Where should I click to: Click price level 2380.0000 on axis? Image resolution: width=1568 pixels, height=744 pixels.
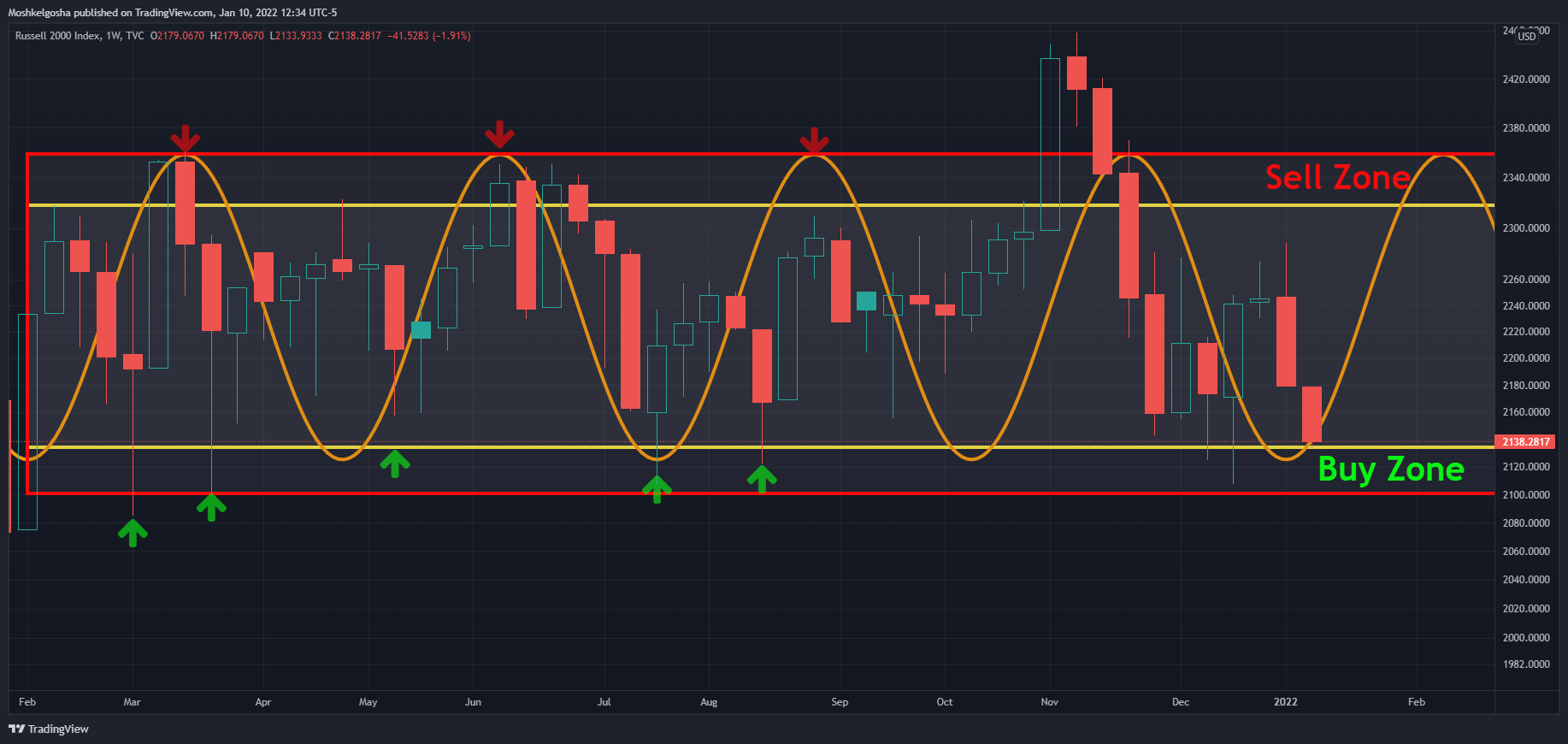point(1526,128)
